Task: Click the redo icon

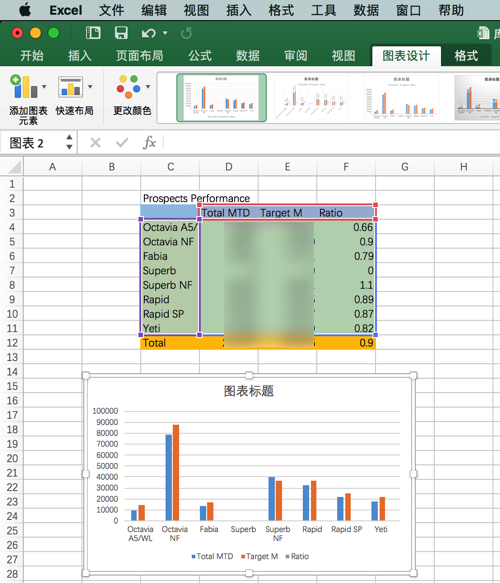Action: 186,33
